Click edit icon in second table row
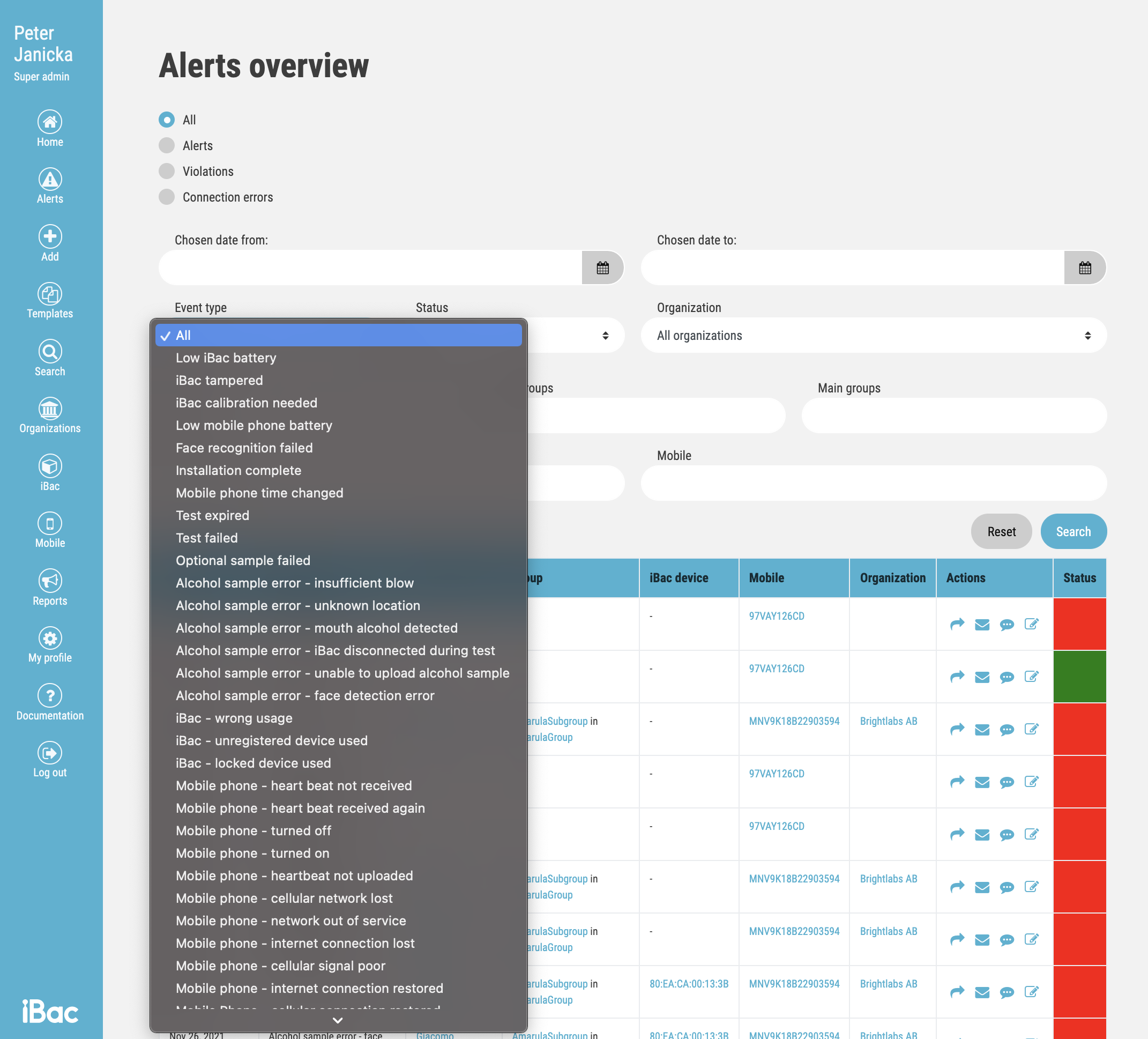This screenshot has height=1039, width=1148. [x=1031, y=677]
